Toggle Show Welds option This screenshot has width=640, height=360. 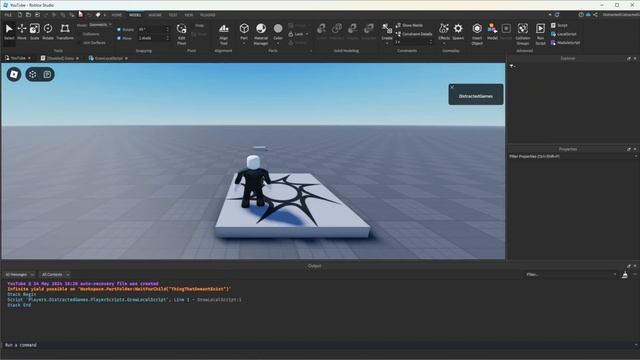click(409, 25)
